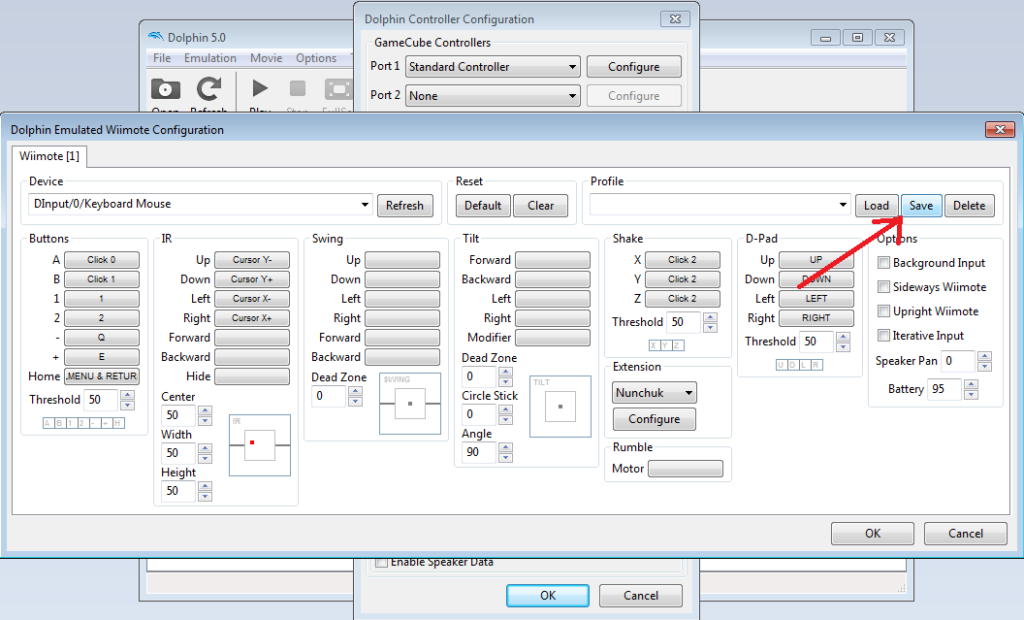This screenshot has width=1024, height=620.
Task: Open the Emulation menu
Action: (210, 58)
